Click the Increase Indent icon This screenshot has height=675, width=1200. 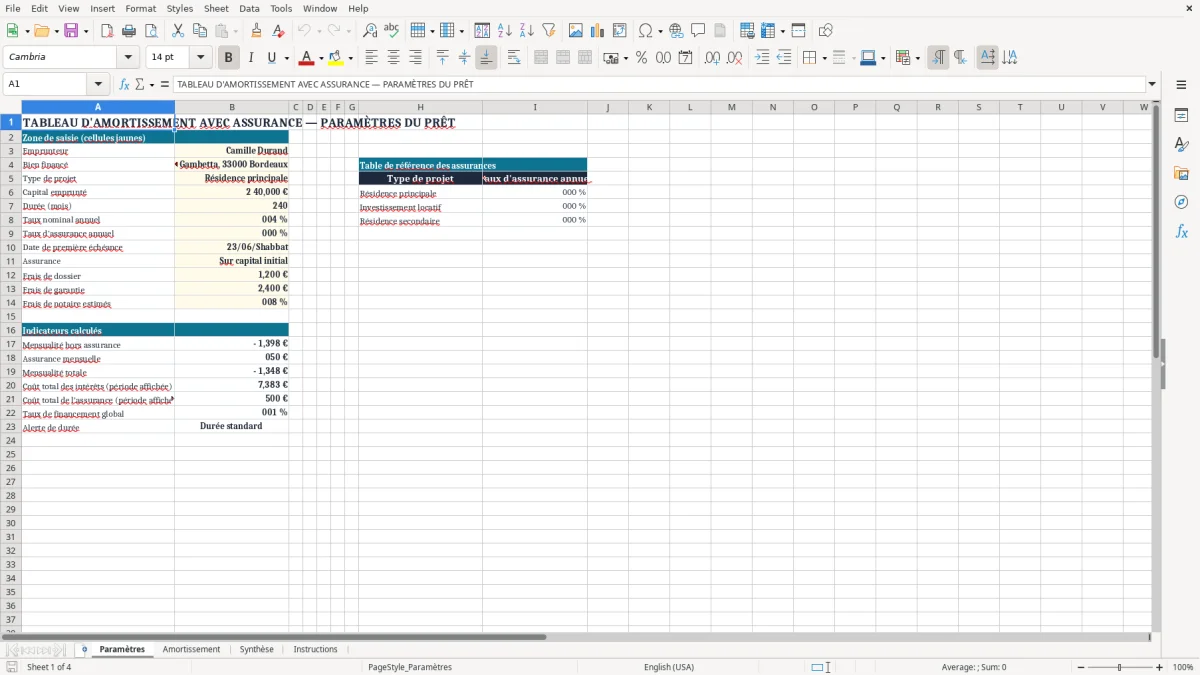pyautogui.click(x=762, y=58)
